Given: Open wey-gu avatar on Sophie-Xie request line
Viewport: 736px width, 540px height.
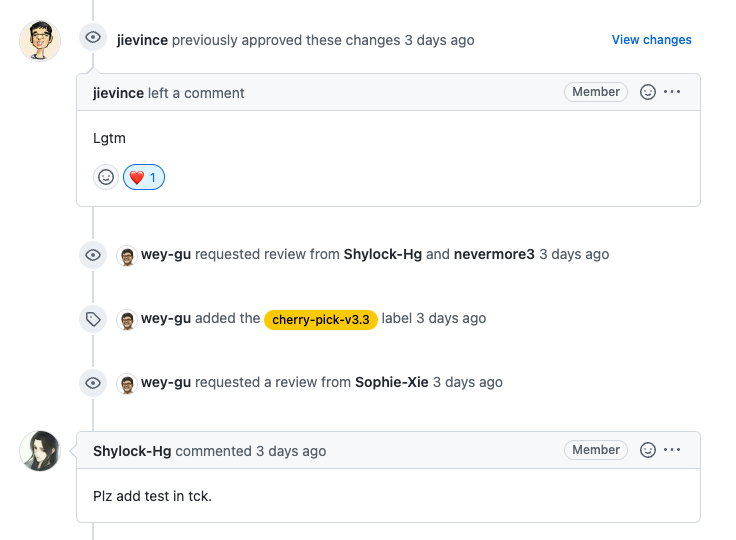Looking at the screenshot, I should click(x=127, y=384).
